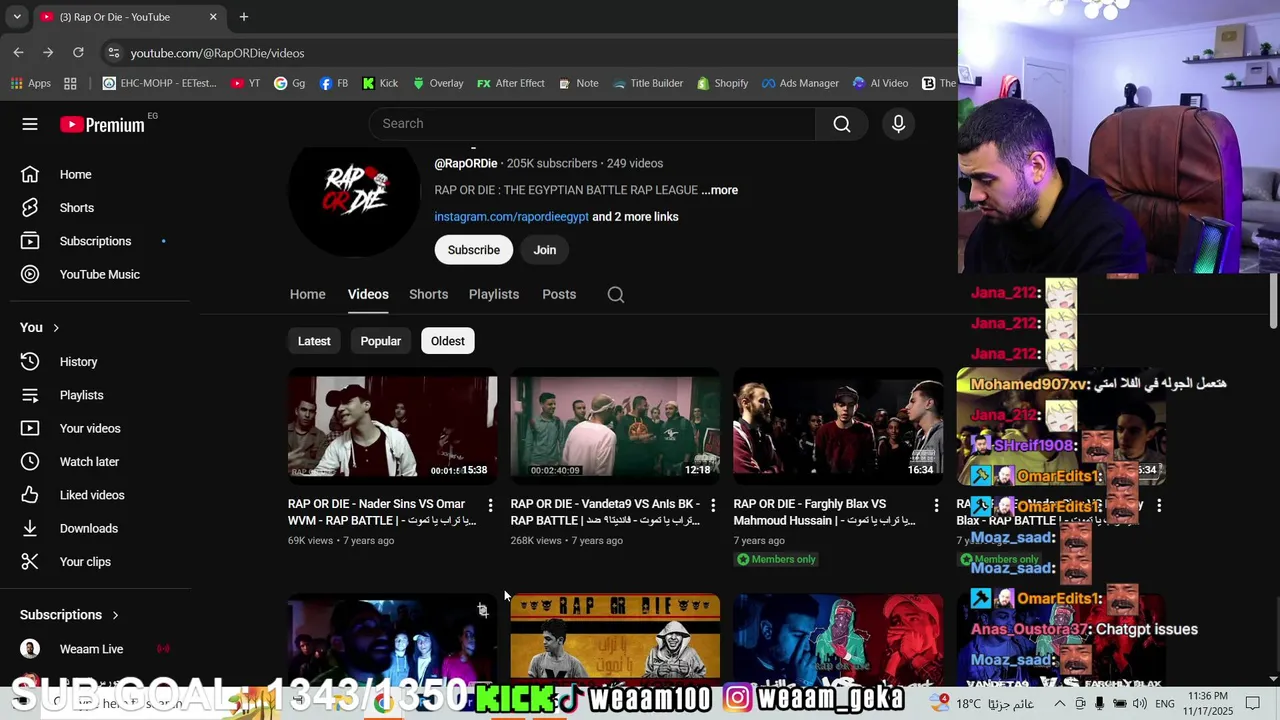This screenshot has width=1280, height=720.
Task: Select the Latest sort chip
Action: click(x=314, y=341)
